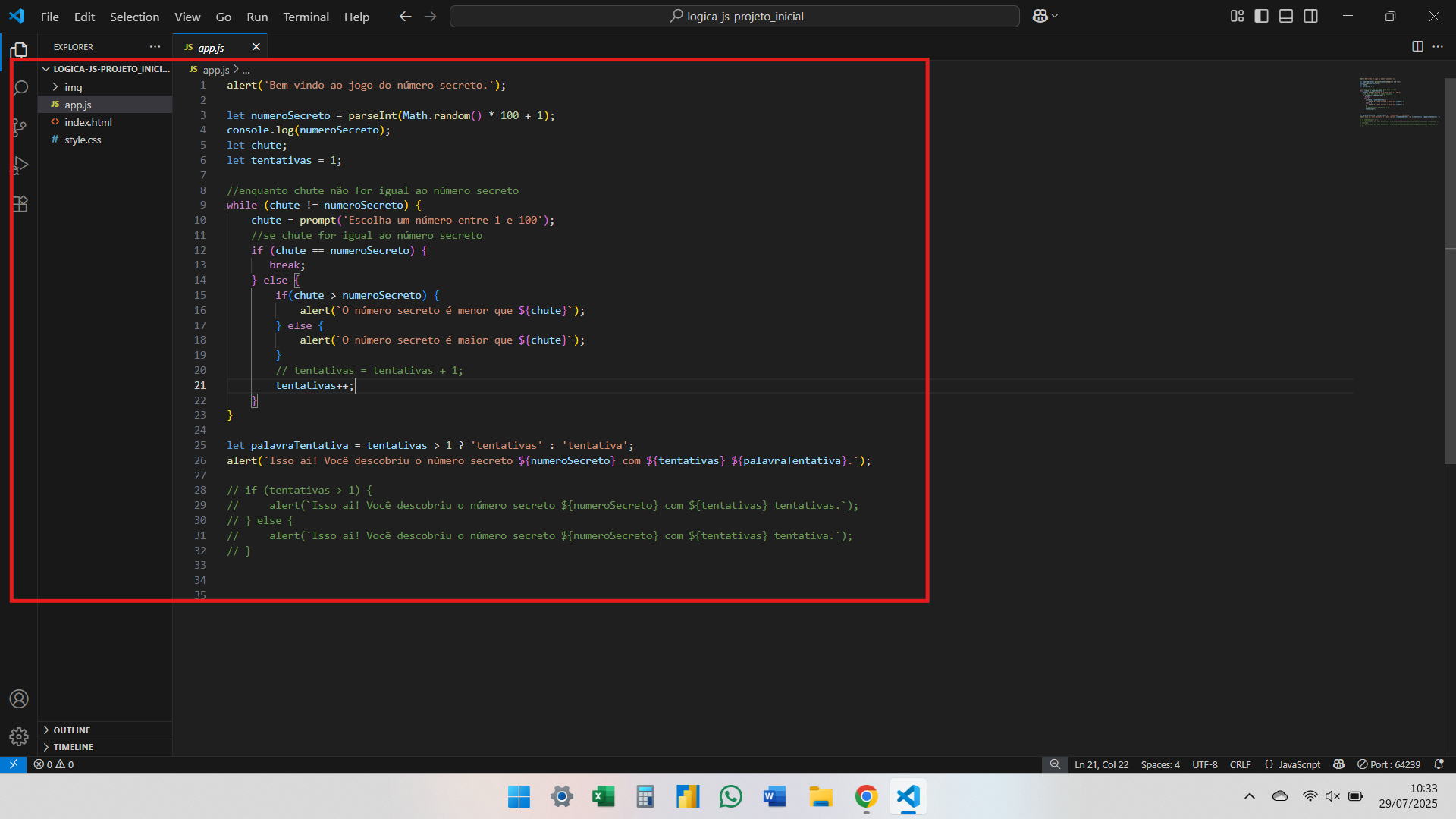Expand the img folder
The height and width of the screenshot is (819, 1456).
[105, 87]
